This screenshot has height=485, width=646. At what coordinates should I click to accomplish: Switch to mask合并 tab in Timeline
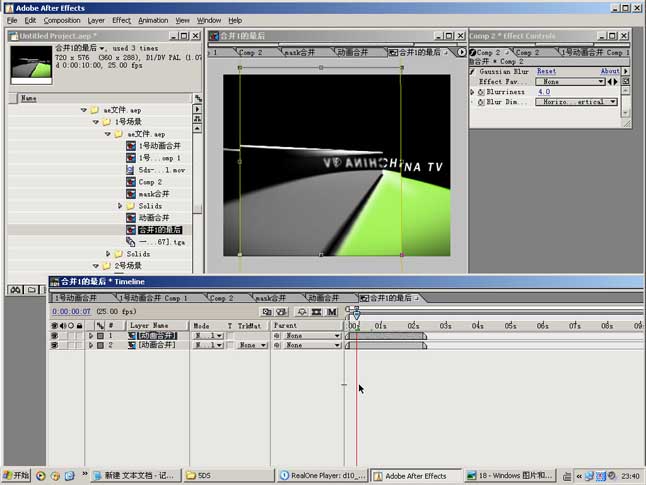[x=271, y=298]
